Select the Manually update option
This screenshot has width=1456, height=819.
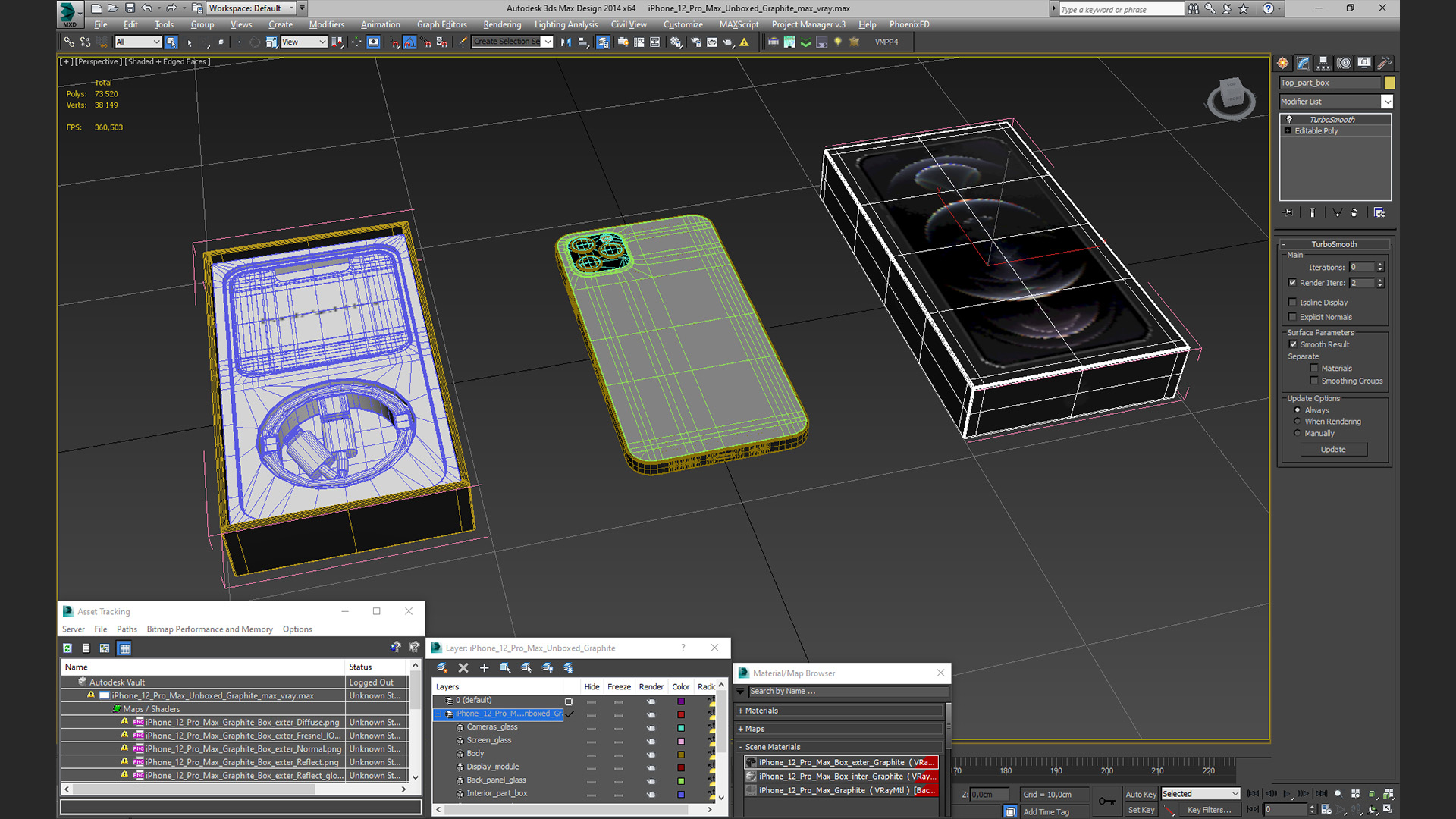(x=1298, y=434)
